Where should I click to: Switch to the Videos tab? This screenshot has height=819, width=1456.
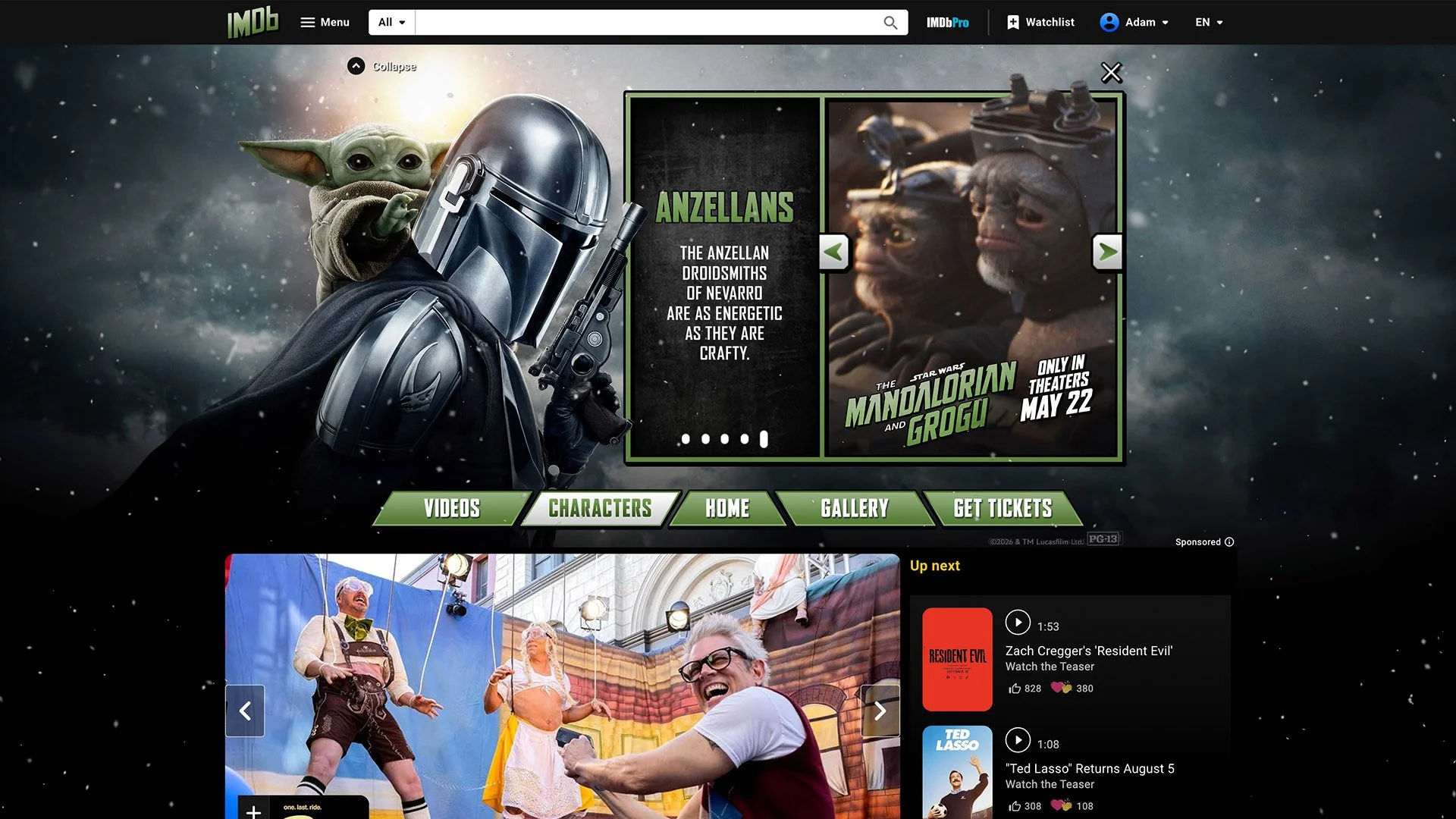(x=452, y=508)
